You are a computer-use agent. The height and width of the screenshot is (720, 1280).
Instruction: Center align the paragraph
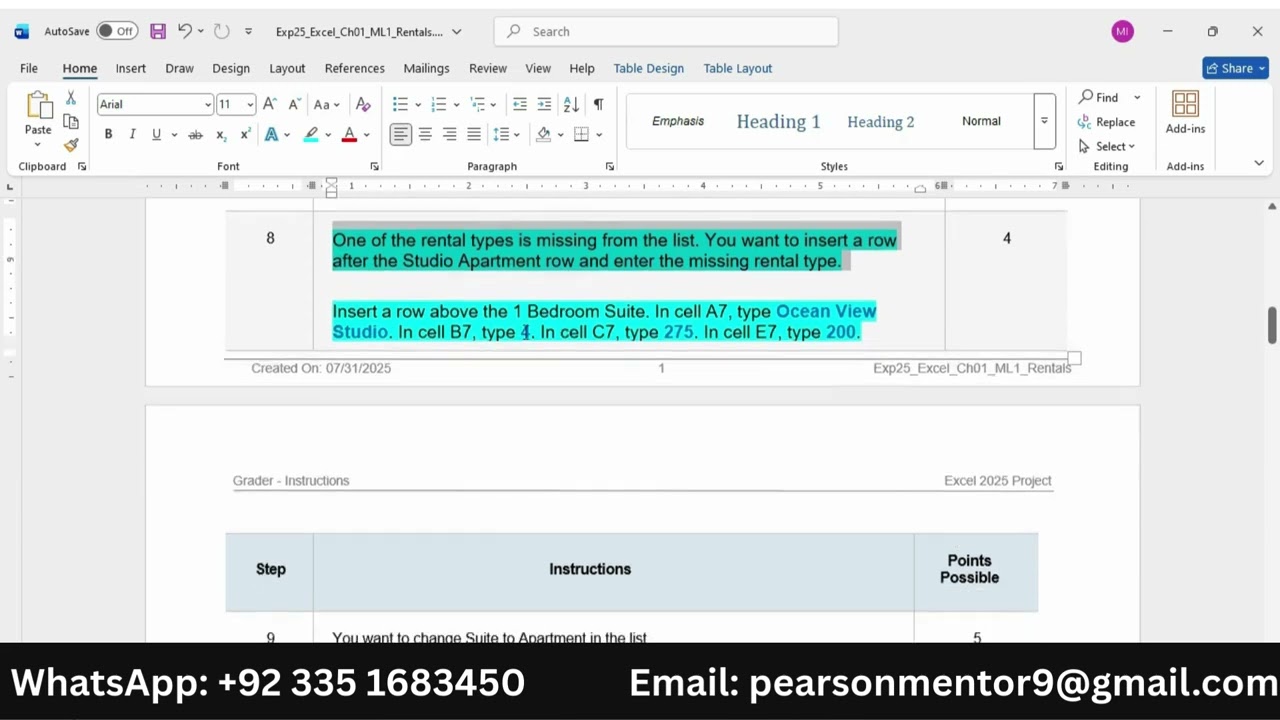click(x=425, y=134)
